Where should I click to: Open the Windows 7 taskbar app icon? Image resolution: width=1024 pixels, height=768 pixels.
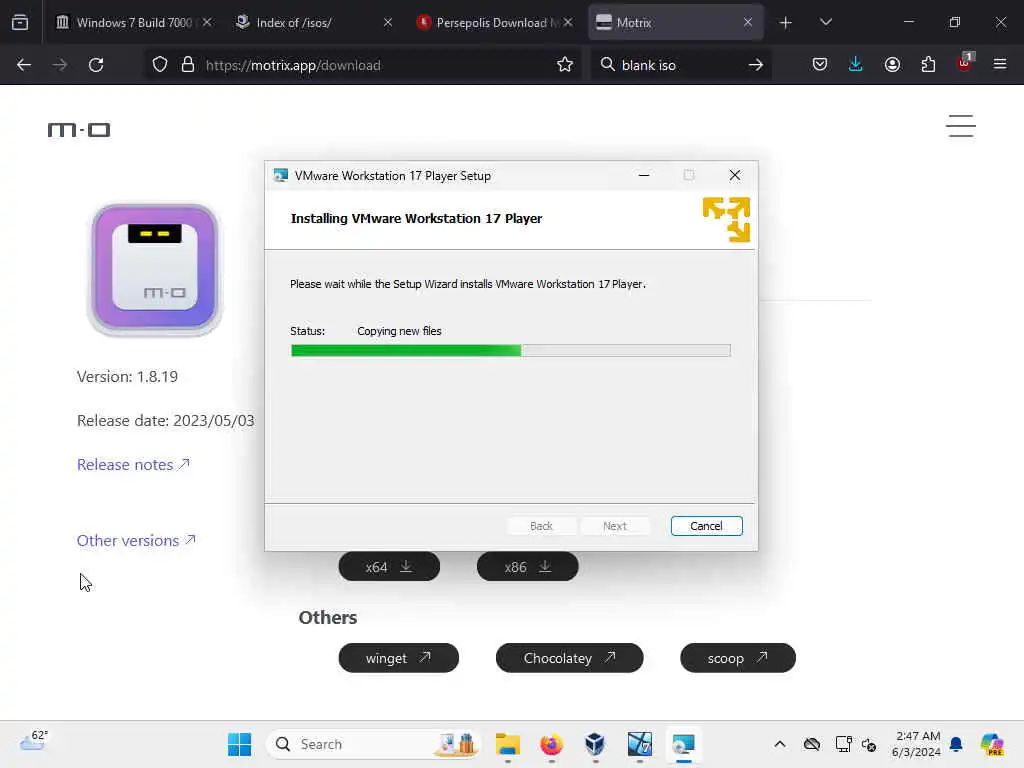point(640,744)
